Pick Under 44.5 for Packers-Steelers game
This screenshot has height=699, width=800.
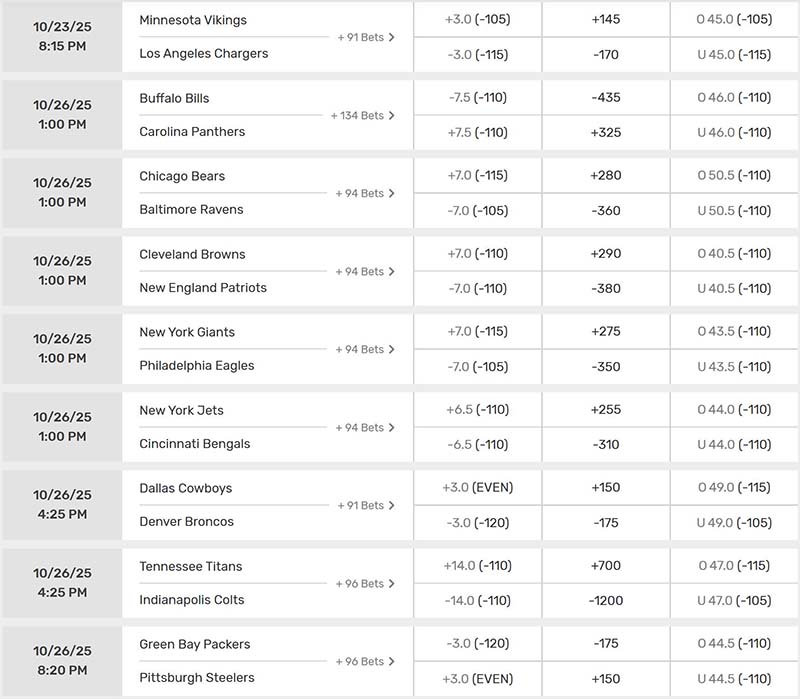tap(735, 678)
